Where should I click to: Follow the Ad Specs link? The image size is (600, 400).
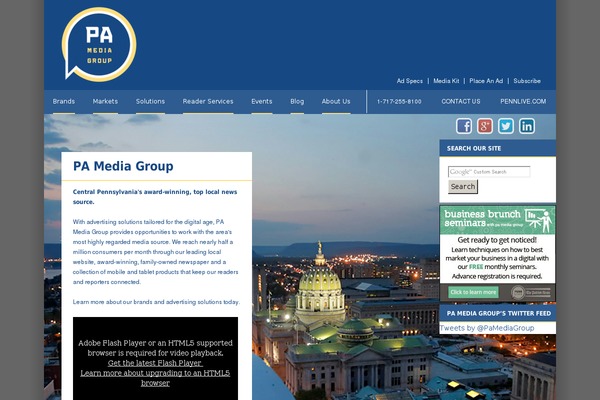[409, 81]
